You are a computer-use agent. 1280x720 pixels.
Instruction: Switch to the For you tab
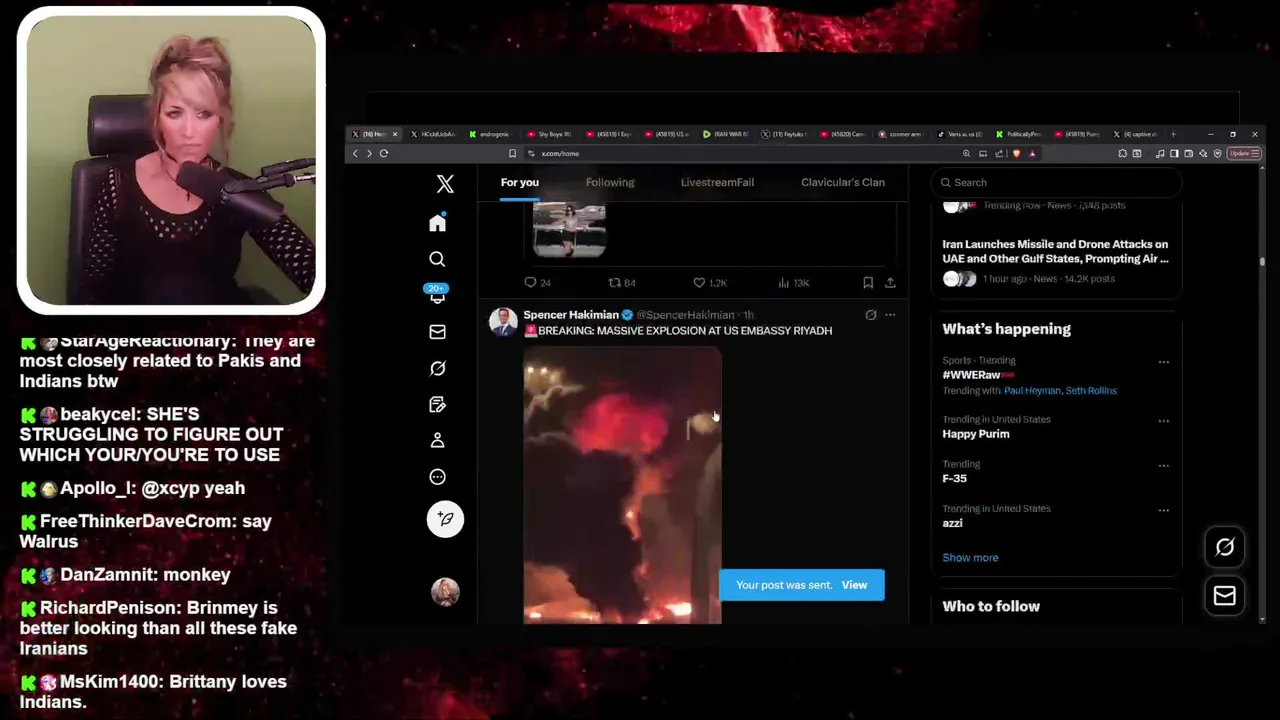click(519, 182)
